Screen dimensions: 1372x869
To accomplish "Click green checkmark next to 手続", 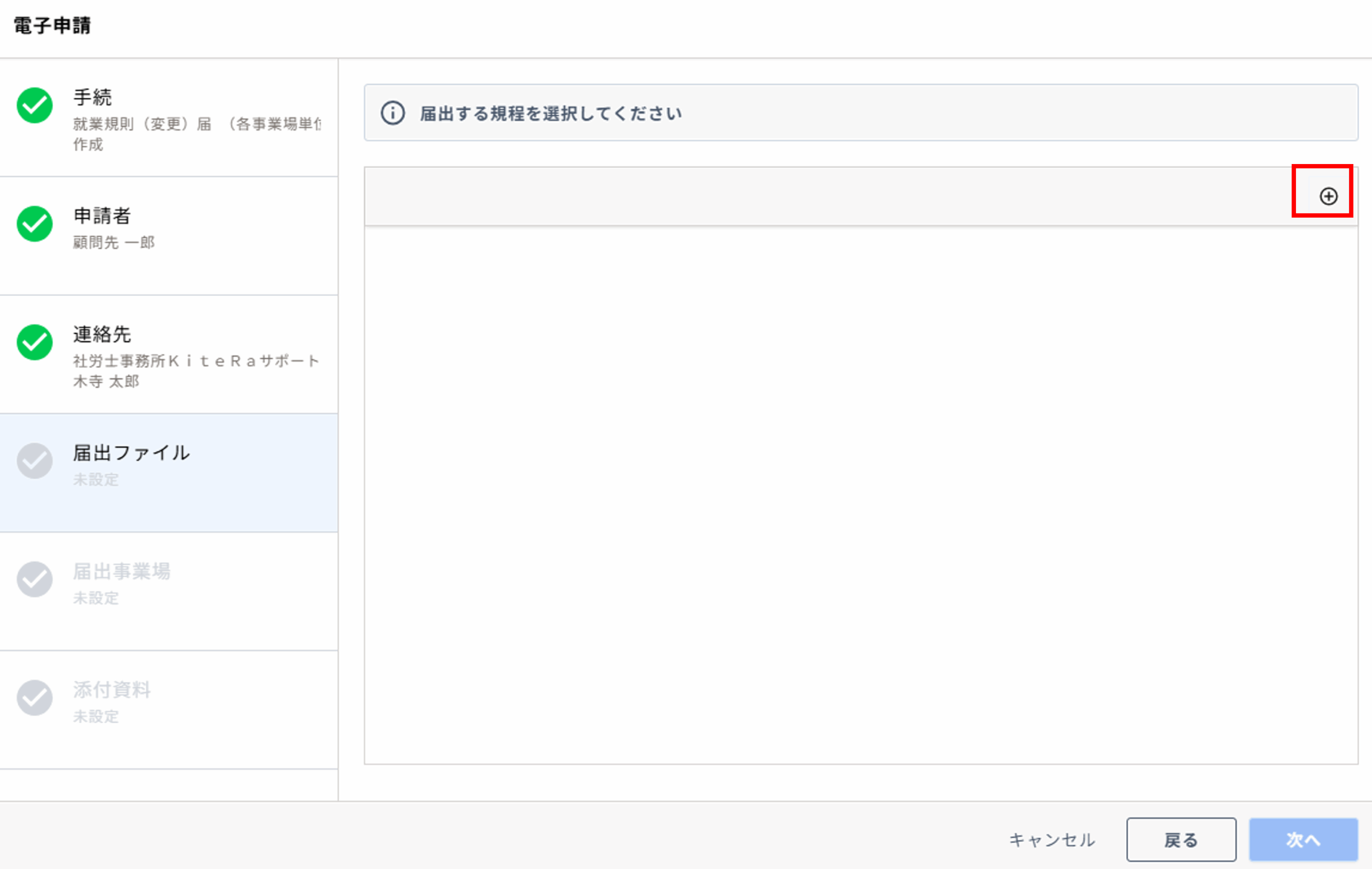I will pos(35,106).
